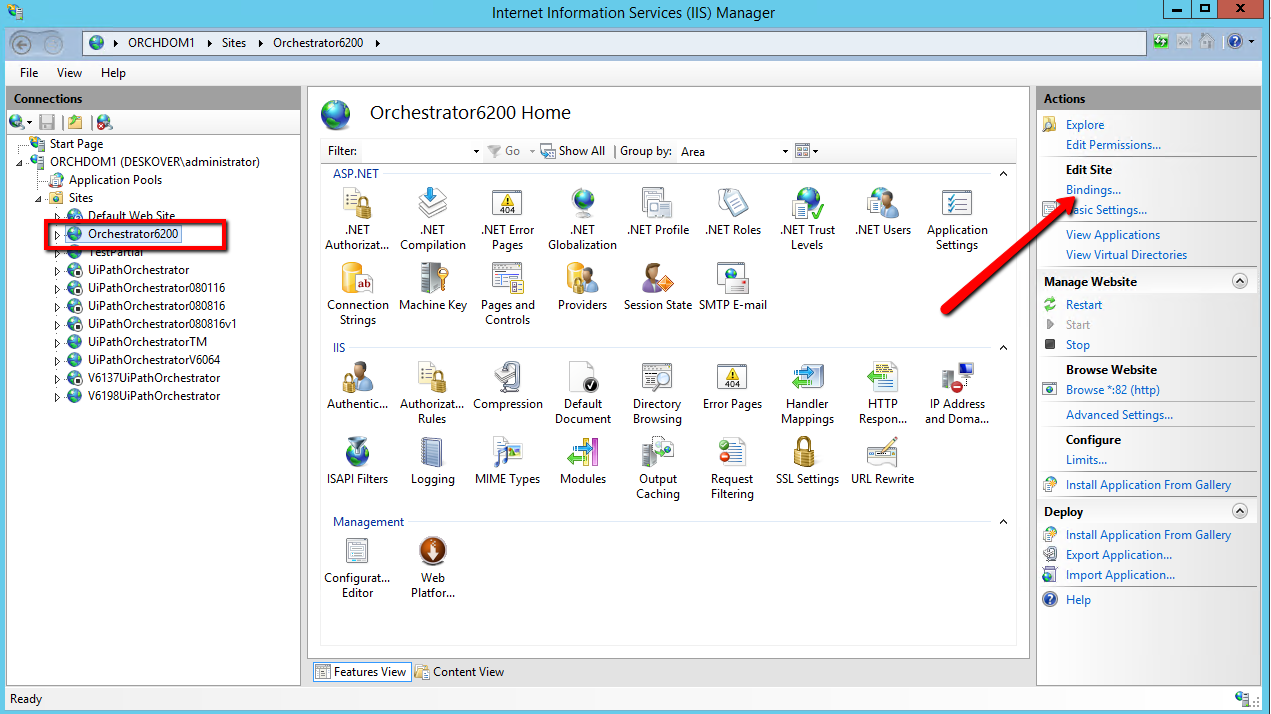1271x714 pixels.
Task: Open Configuration Editor feature
Action: (358, 567)
